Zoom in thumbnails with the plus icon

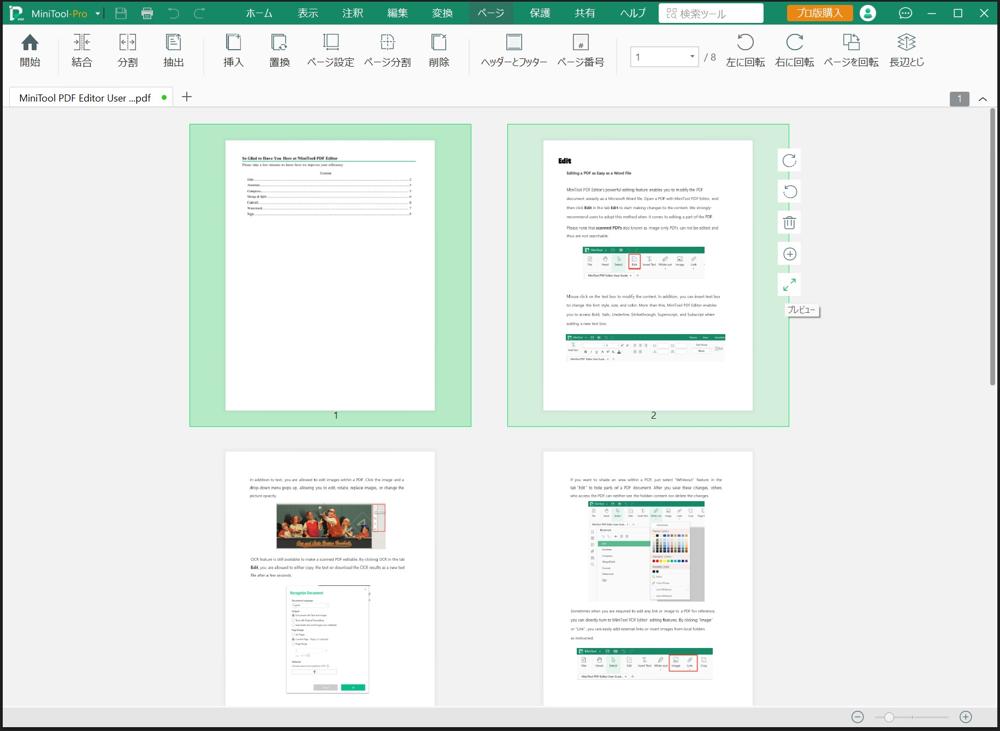(966, 717)
